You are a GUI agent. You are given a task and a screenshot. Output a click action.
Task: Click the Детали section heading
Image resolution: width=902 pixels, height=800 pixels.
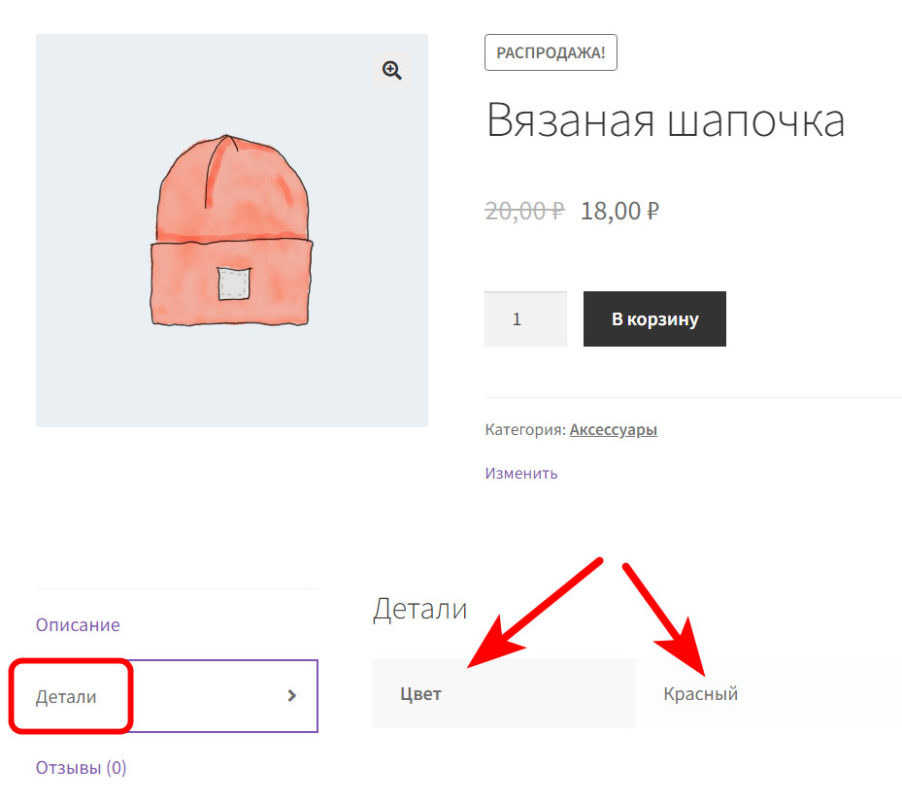pyautogui.click(x=419, y=608)
